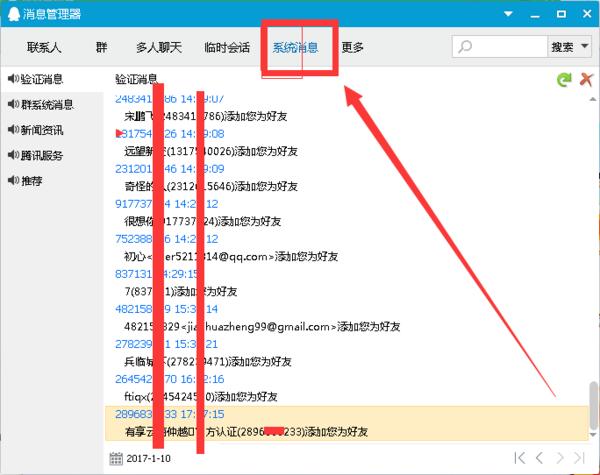
Task: Select the 临时会话 tab
Action: tap(227, 47)
